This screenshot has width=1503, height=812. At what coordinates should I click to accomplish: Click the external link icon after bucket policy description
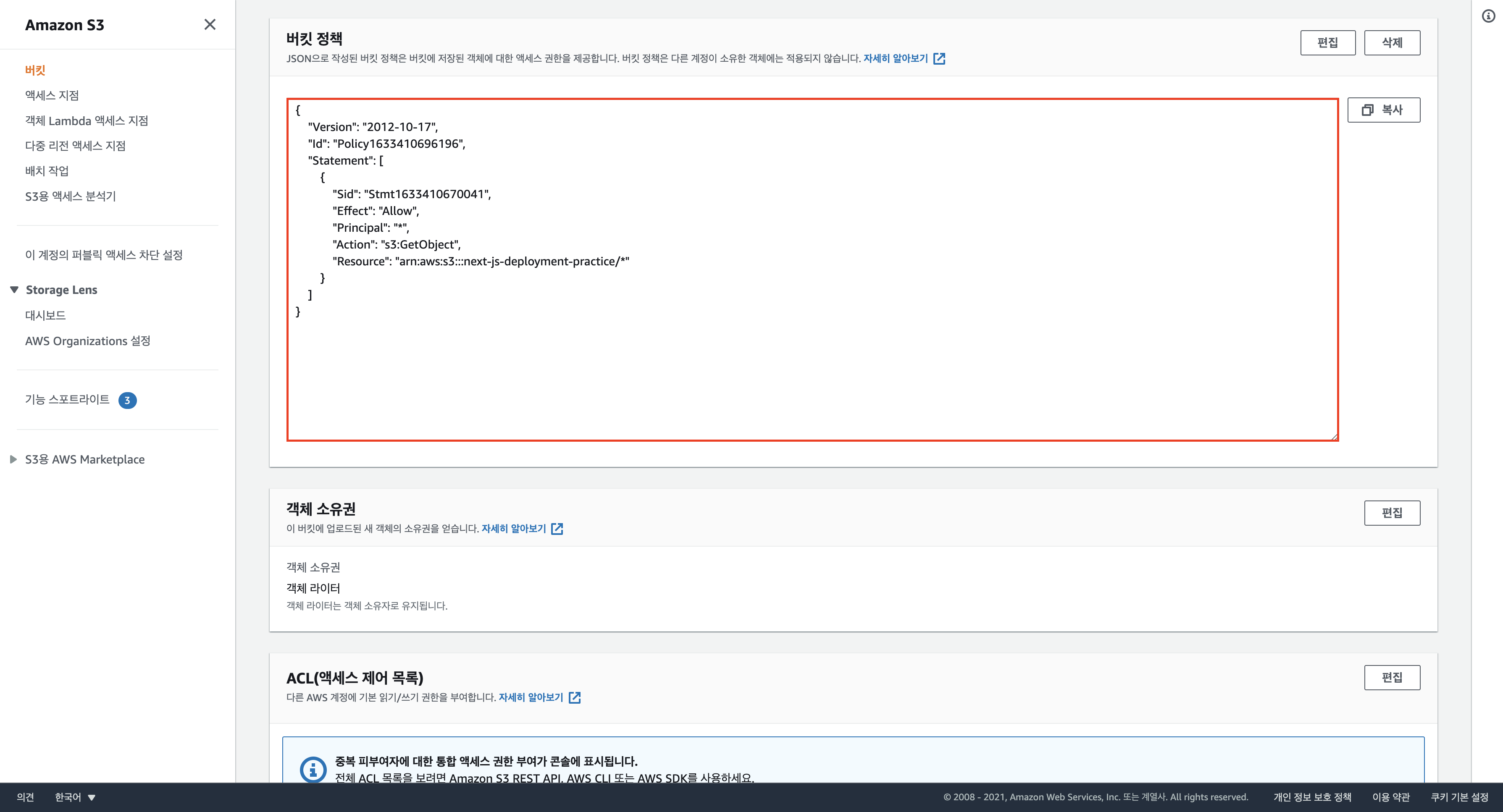point(939,59)
